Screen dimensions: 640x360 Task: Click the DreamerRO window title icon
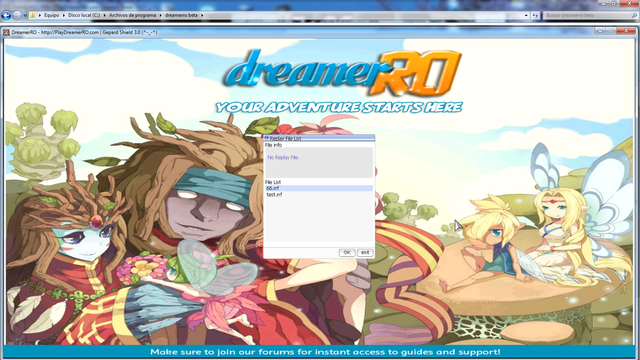(x=7, y=32)
